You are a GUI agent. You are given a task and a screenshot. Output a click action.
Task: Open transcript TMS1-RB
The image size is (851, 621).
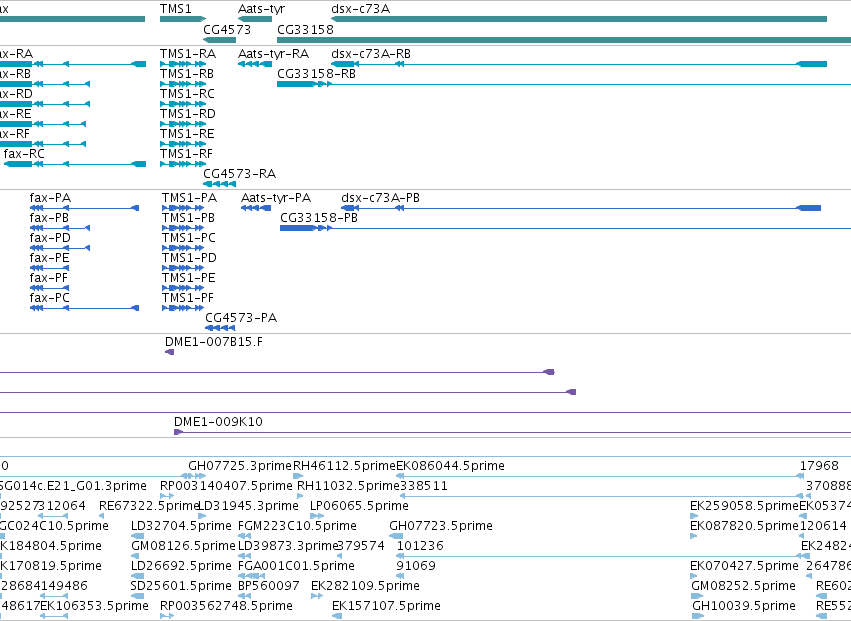coord(187,74)
